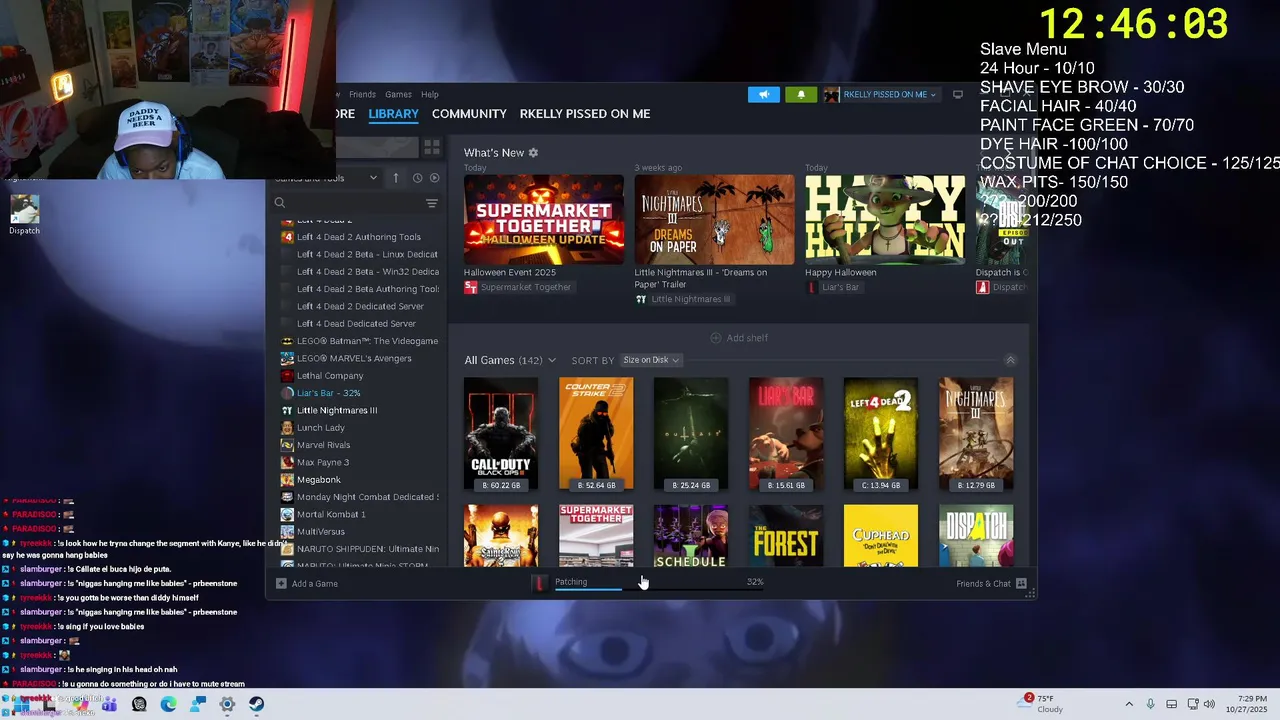Open the Cuphead cover
The width and height of the screenshot is (1280, 720).
point(881,536)
